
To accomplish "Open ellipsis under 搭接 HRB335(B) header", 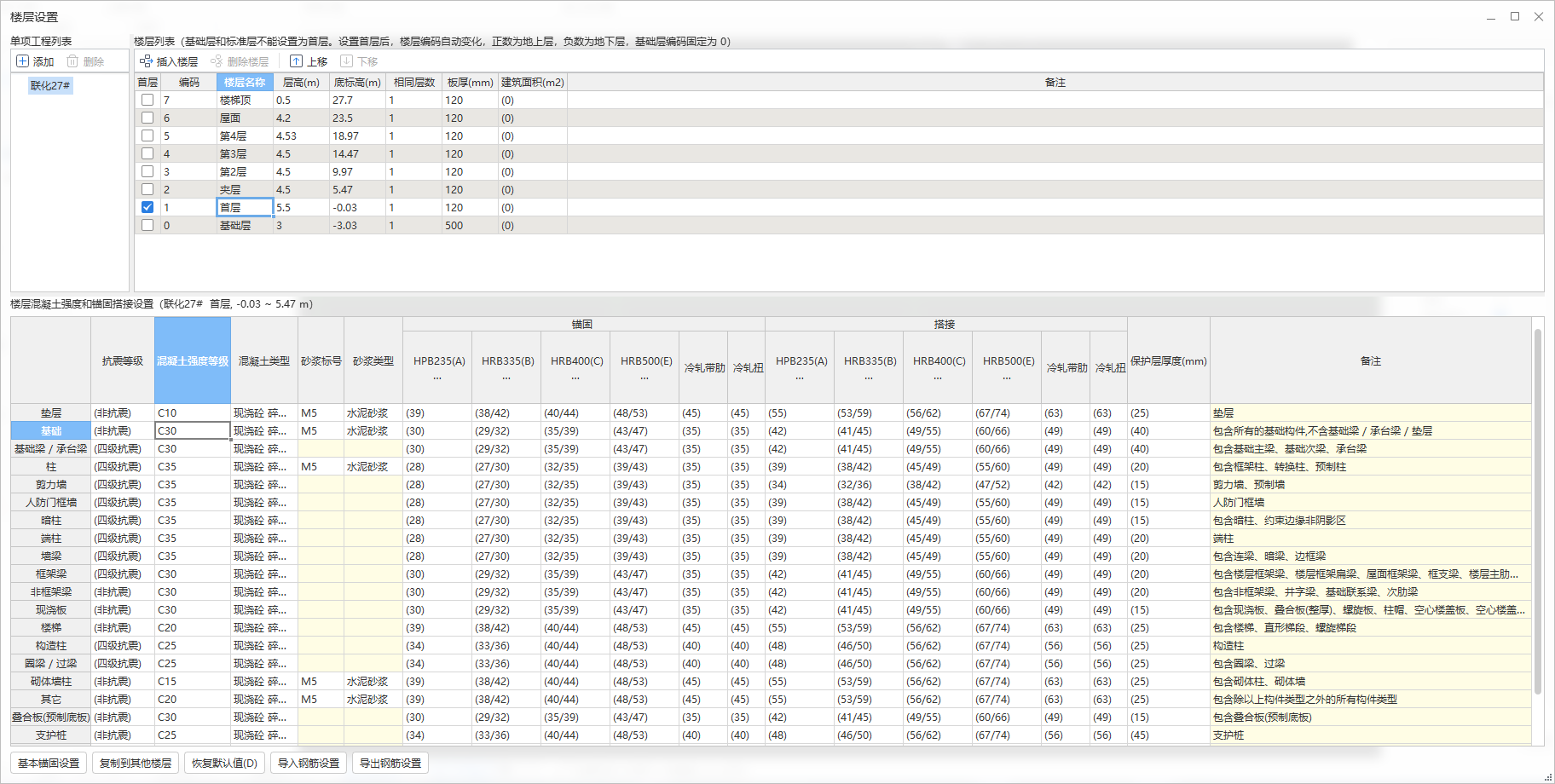I will click(869, 378).
